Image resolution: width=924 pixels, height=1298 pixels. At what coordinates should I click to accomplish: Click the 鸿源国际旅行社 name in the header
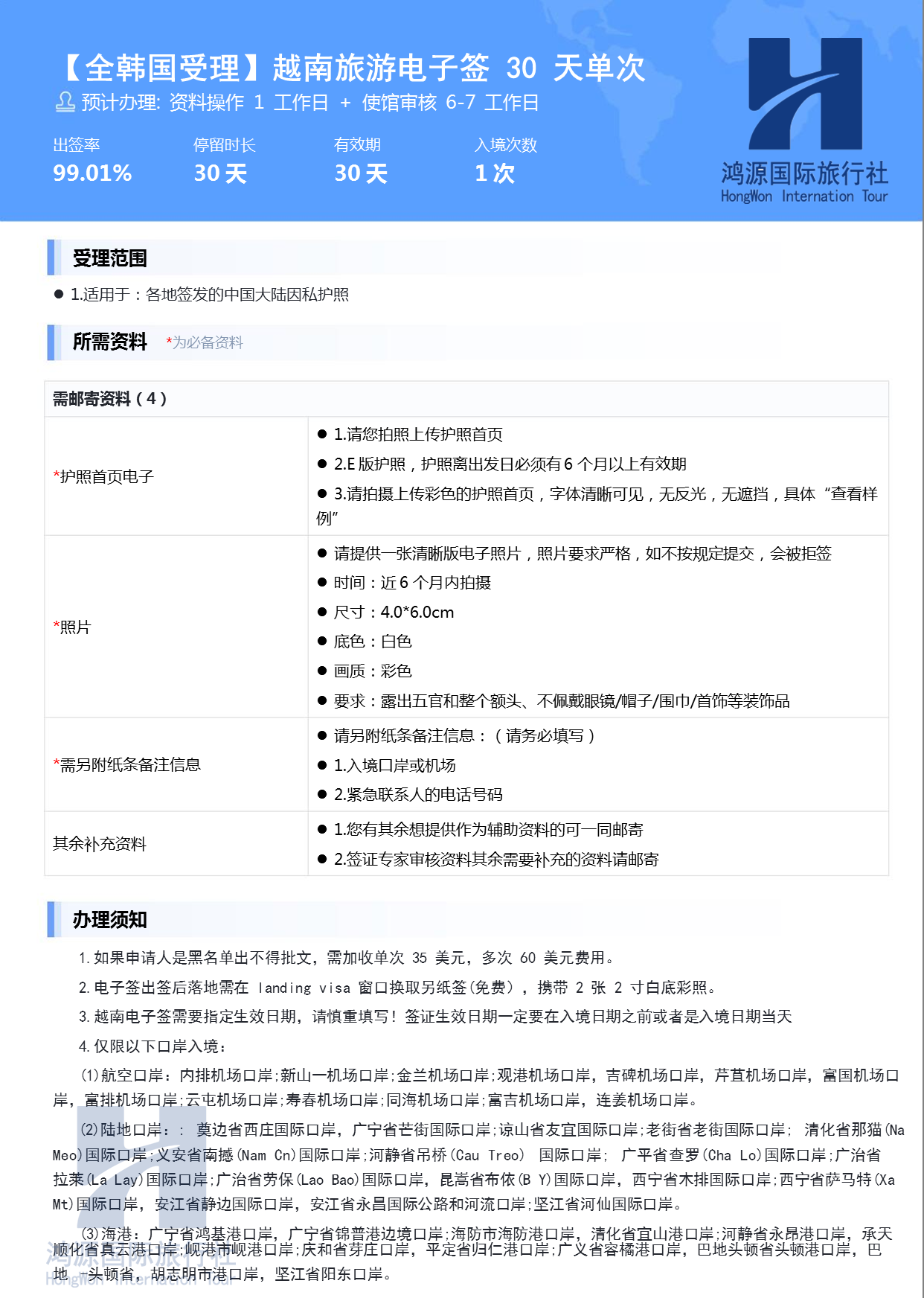click(804, 173)
